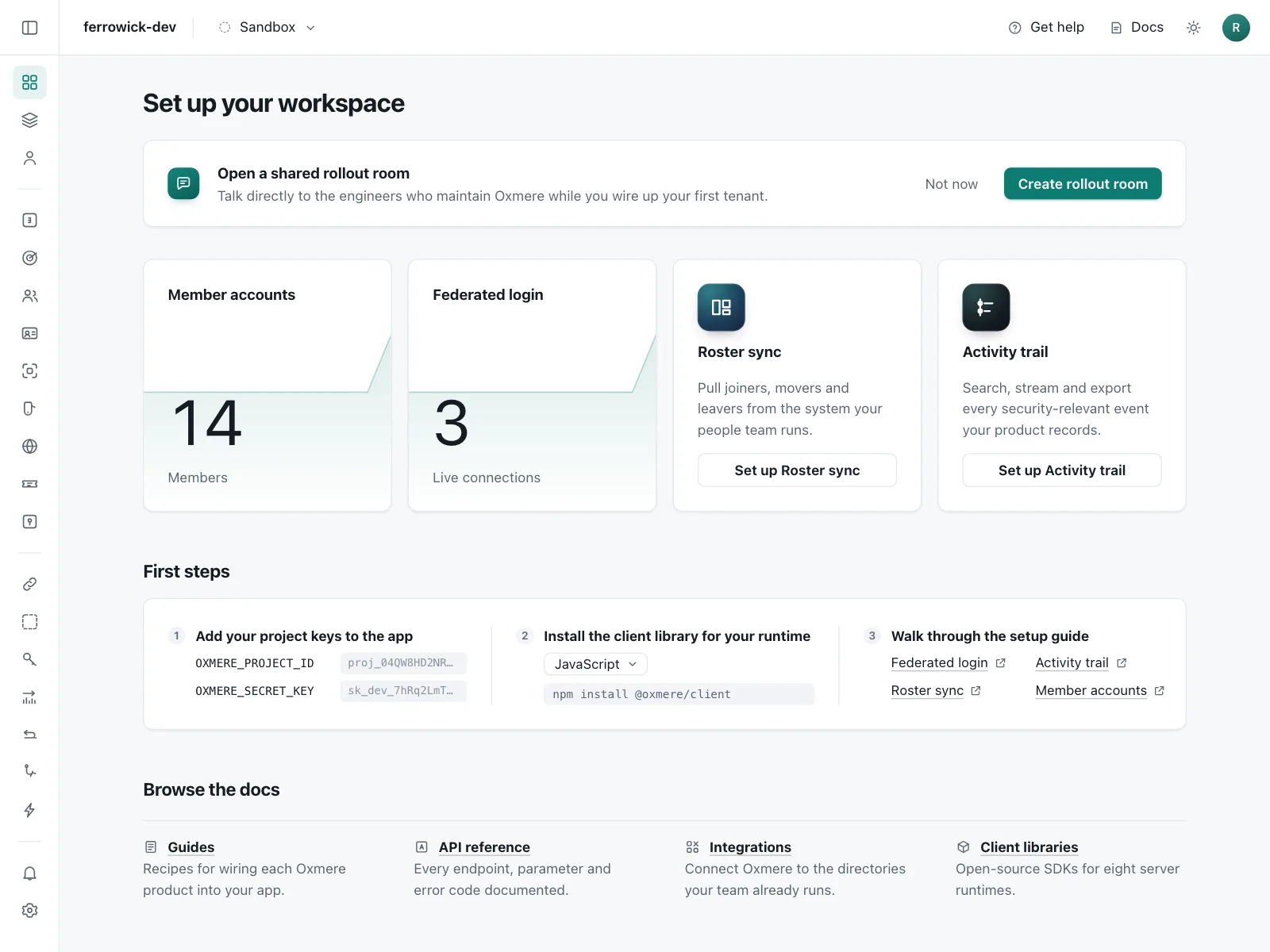Copy the OXMERE_PROJECT_ID value field
This screenshot has width=1270, height=952.
pos(403,663)
